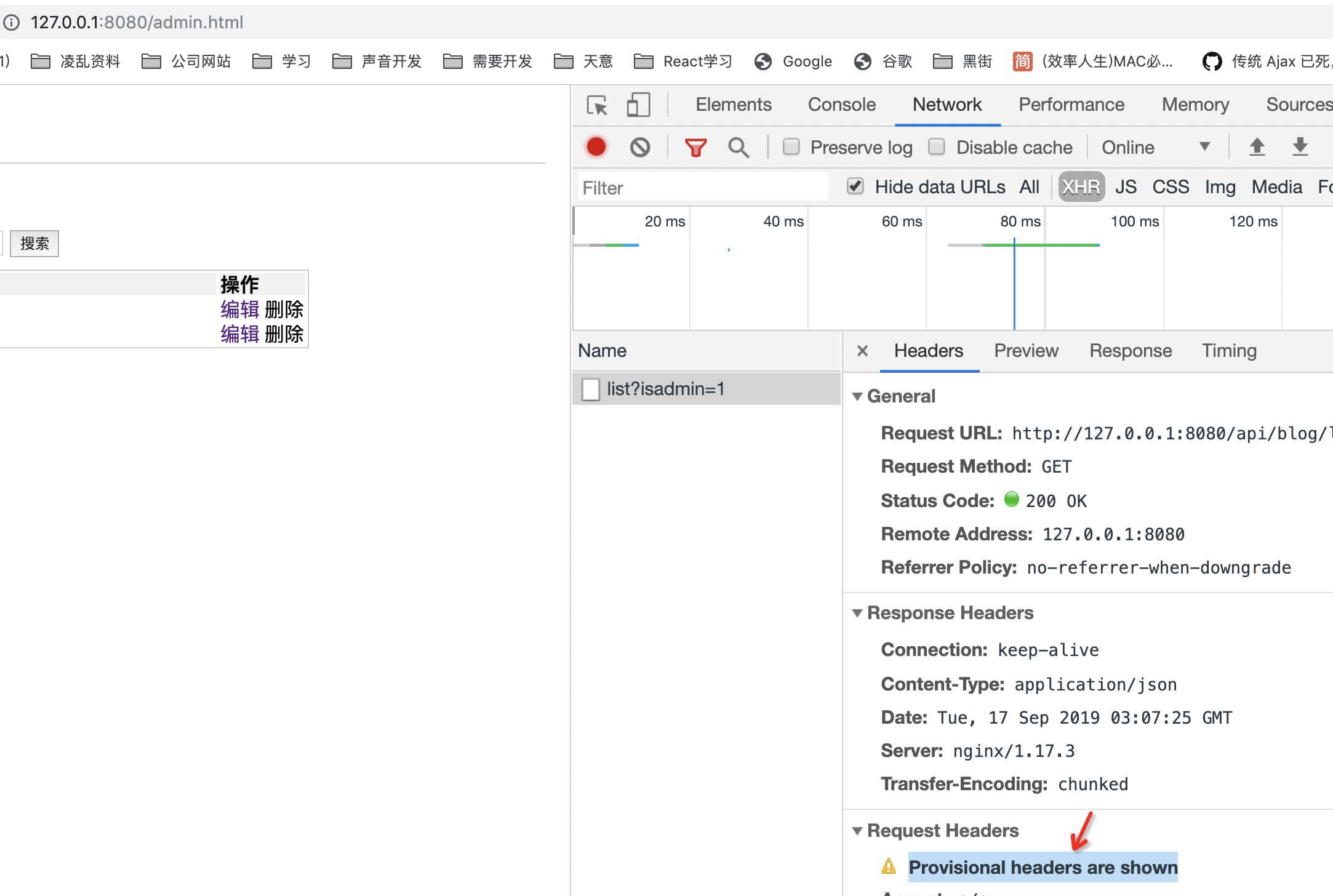Click into the Filter text field
Screen dimensions: 1333x896
click(702, 188)
